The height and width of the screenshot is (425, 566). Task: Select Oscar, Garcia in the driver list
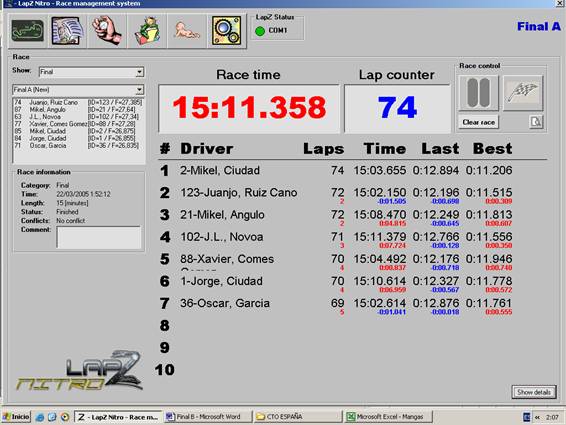pos(78,146)
